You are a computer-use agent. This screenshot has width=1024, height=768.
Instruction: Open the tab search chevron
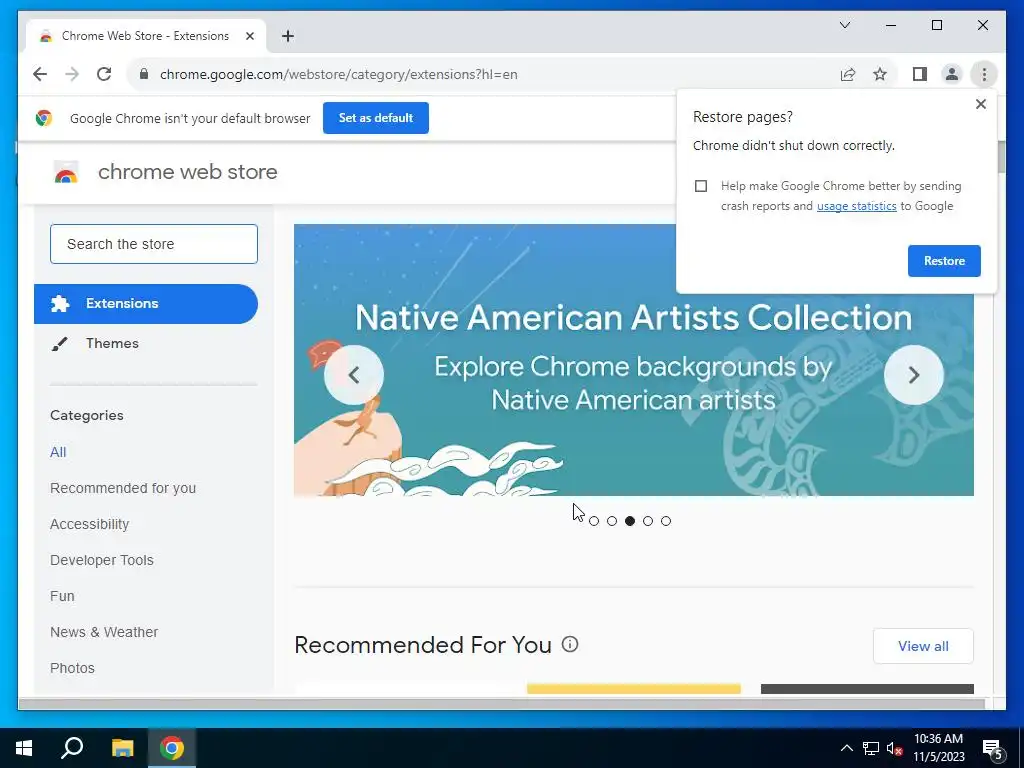[844, 25]
